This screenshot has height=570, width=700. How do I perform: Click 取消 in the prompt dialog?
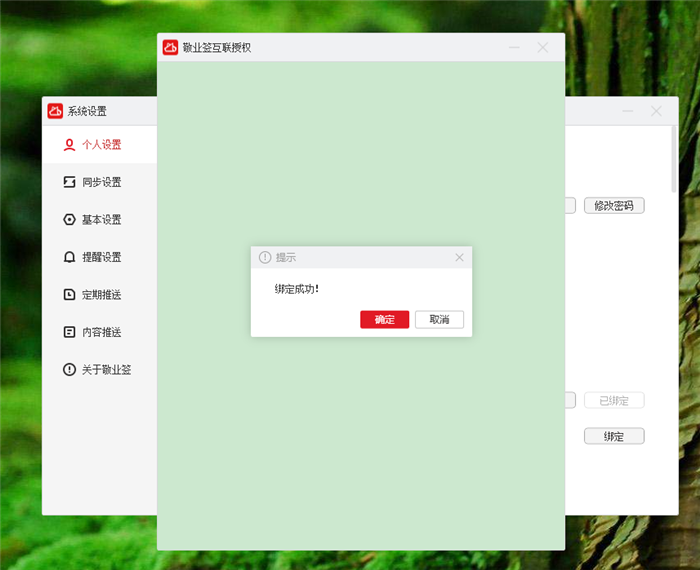[x=439, y=319]
